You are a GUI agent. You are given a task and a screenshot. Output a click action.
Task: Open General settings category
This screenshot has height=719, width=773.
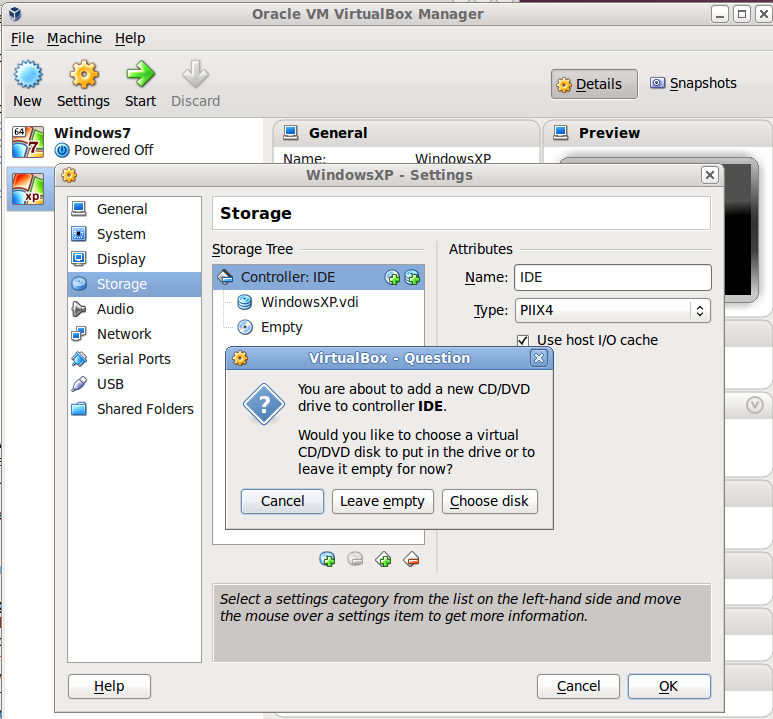pos(134,209)
